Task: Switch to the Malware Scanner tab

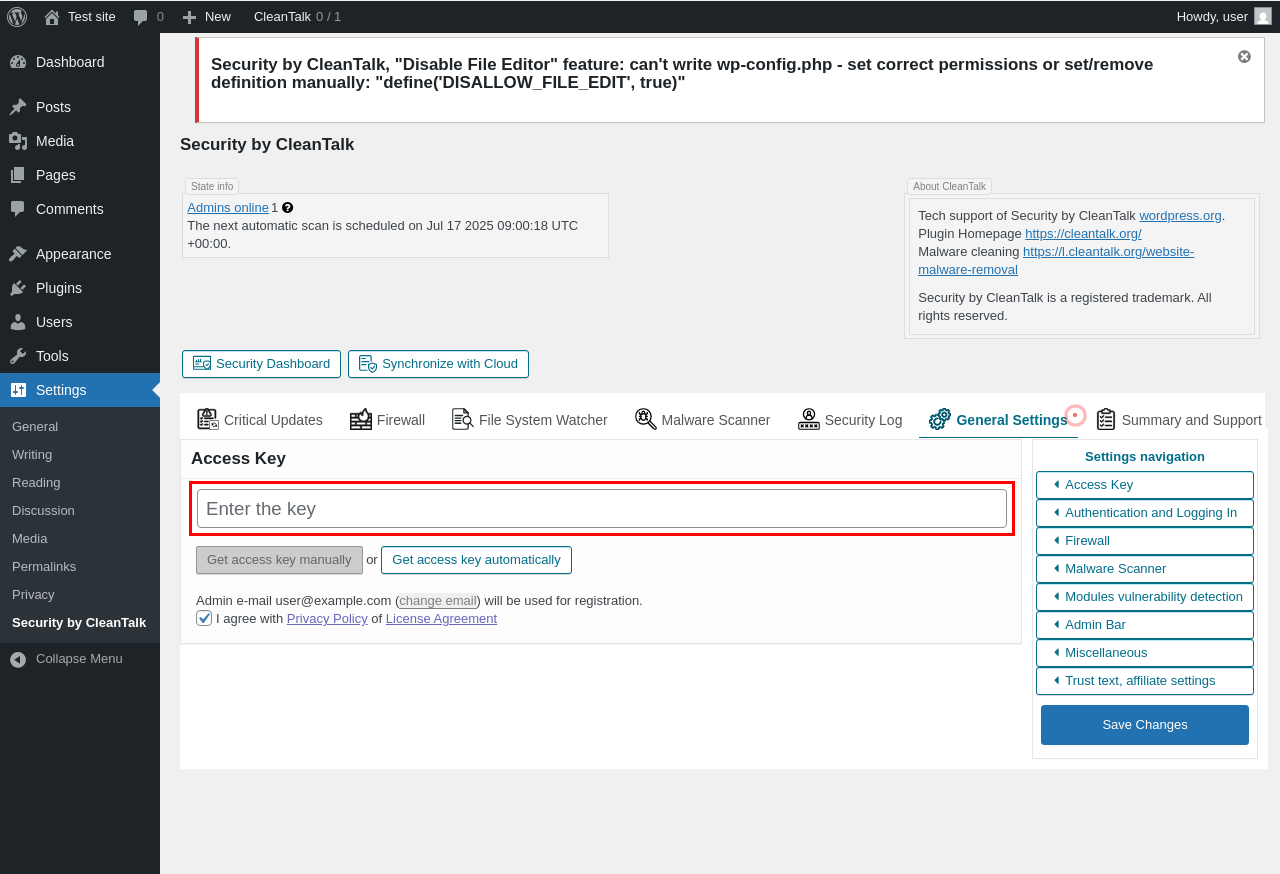Action: (702, 420)
